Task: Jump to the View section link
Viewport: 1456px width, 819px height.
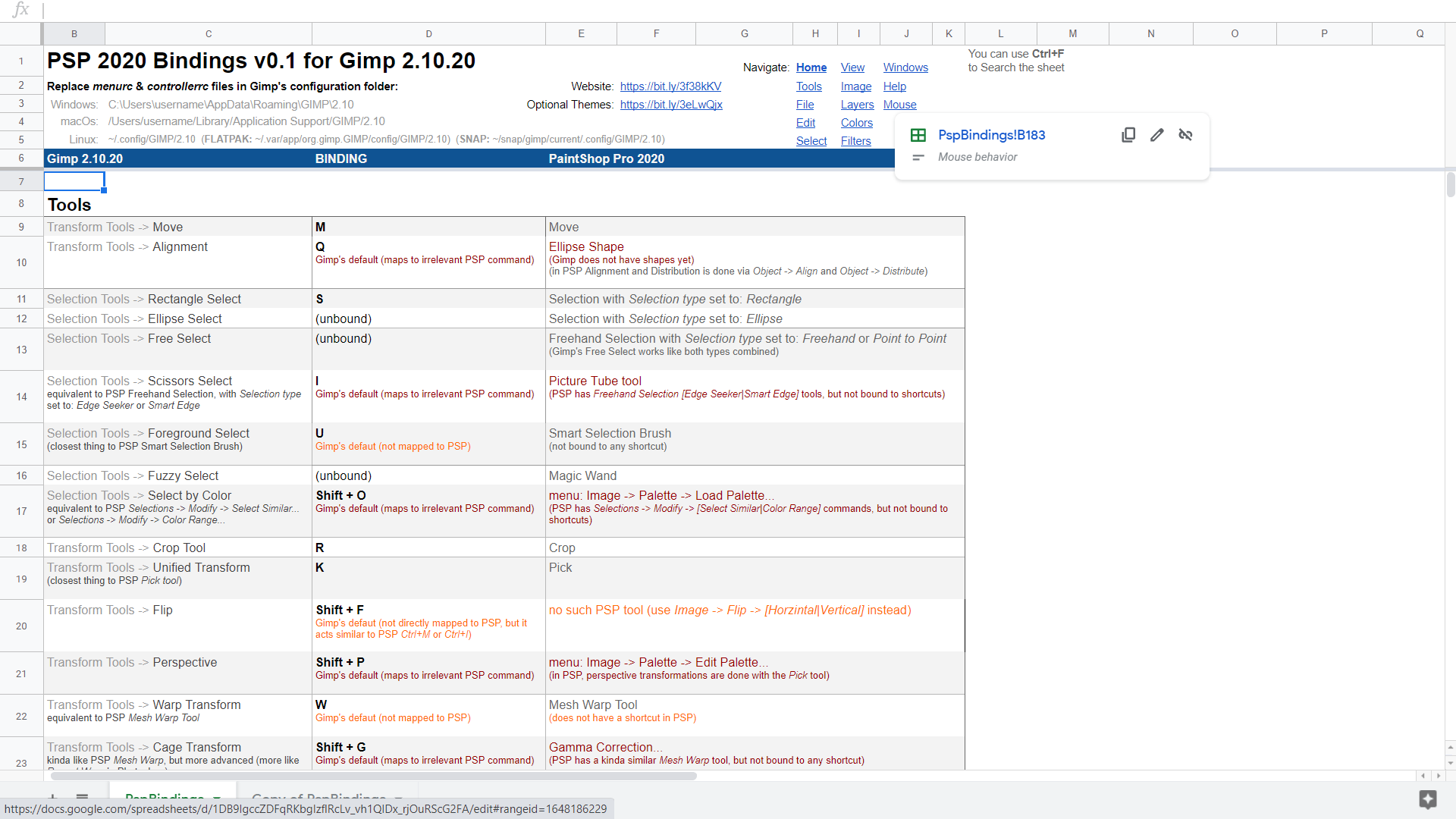Action: pyautogui.click(x=852, y=67)
